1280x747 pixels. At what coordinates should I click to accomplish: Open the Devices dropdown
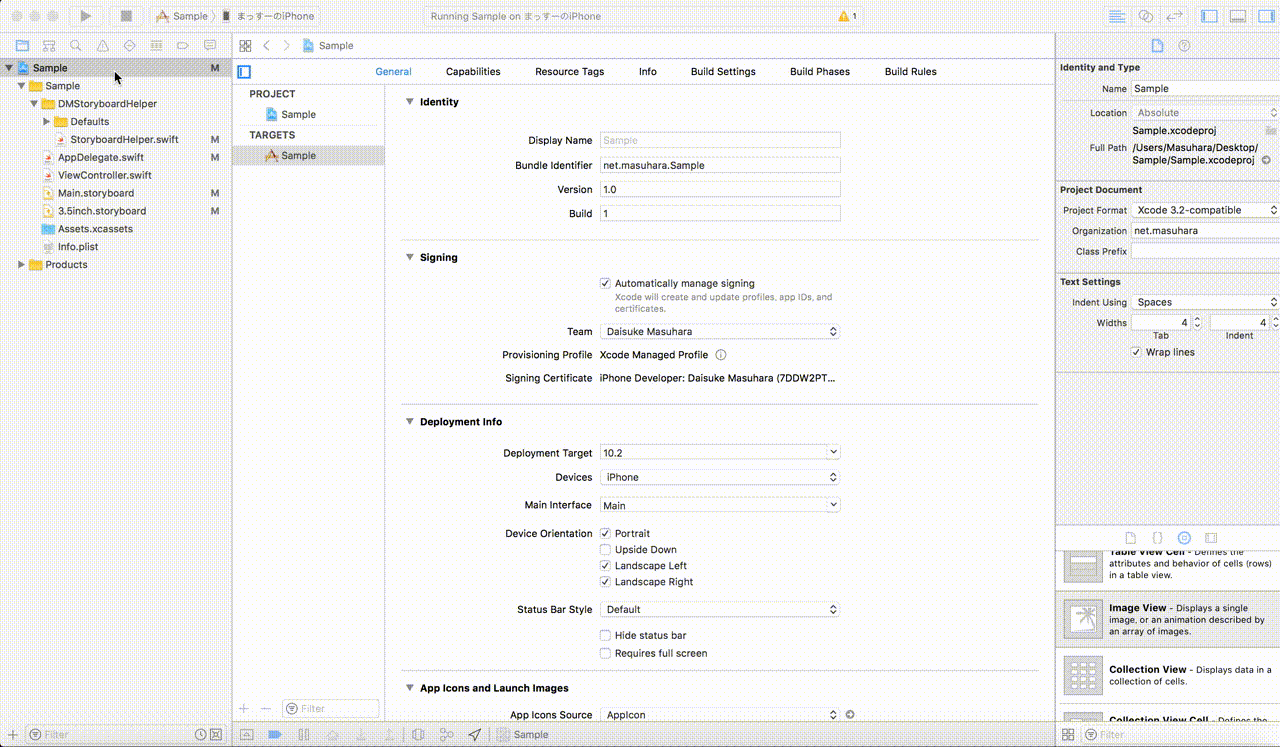[720, 478]
